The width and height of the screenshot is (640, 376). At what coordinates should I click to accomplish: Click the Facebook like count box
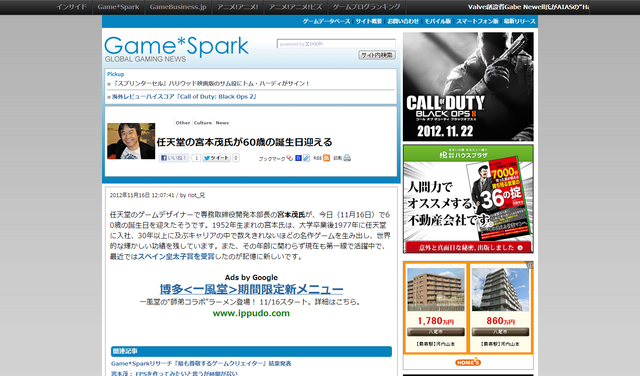click(x=196, y=158)
